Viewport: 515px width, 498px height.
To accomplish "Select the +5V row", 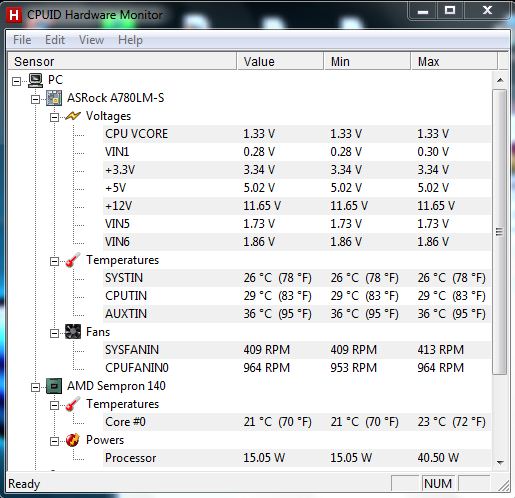I will [x=297, y=188].
